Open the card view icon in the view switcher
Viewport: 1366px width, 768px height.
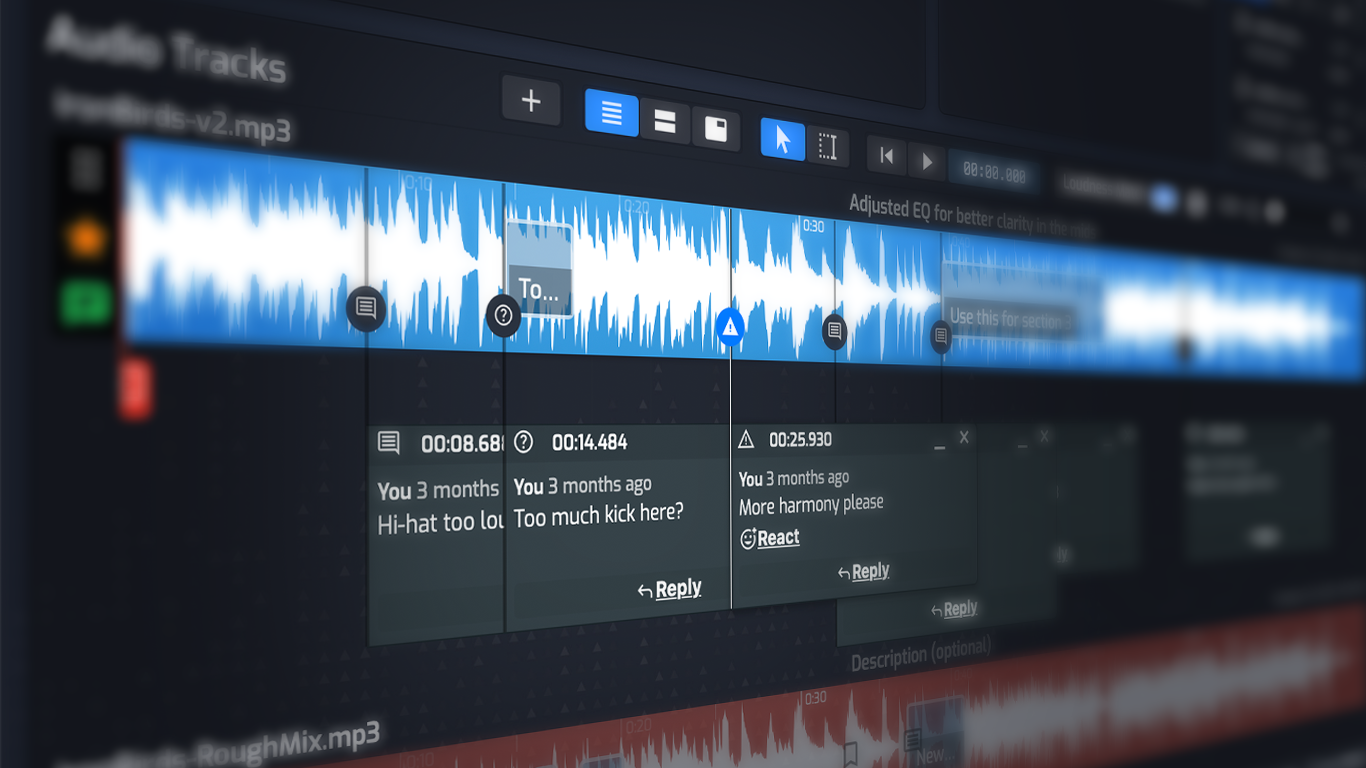click(x=716, y=130)
